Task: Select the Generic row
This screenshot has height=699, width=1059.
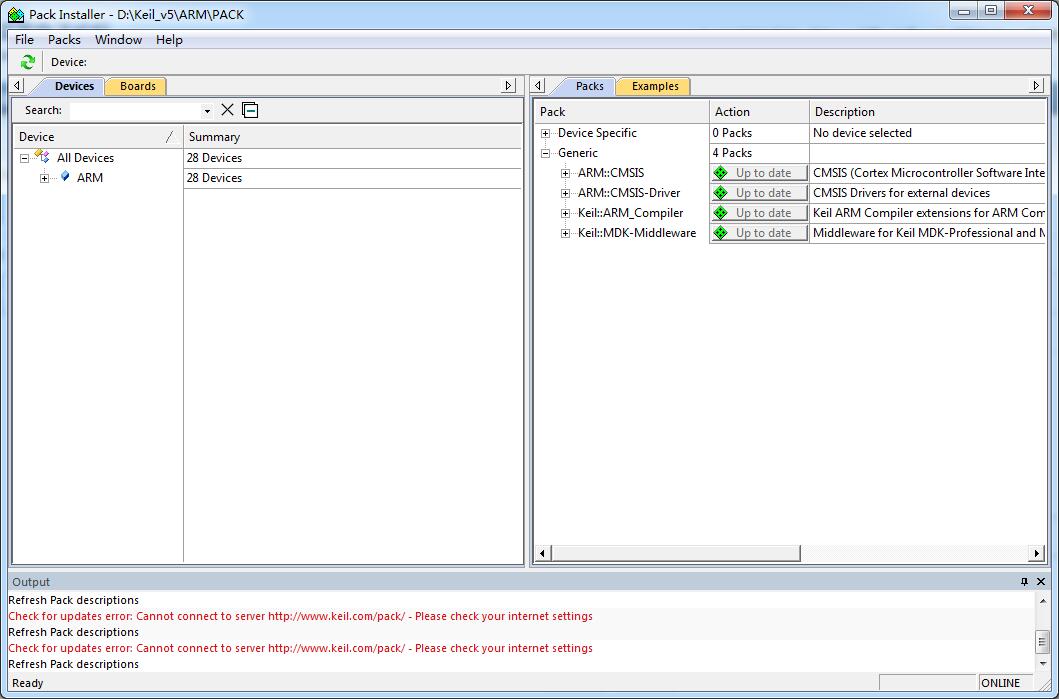Action: pos(577,153)
